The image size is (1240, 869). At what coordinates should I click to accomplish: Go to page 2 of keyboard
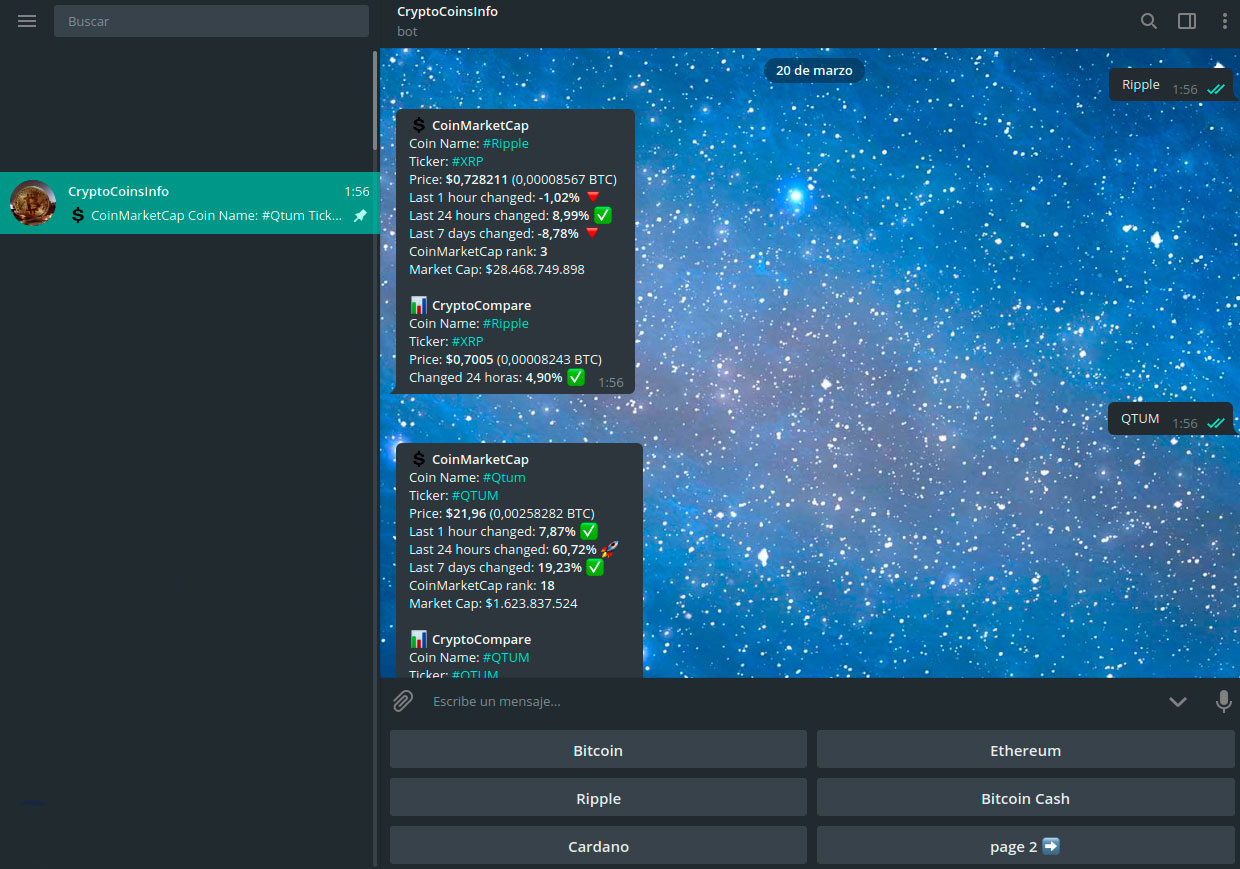tap(1025, 846)
